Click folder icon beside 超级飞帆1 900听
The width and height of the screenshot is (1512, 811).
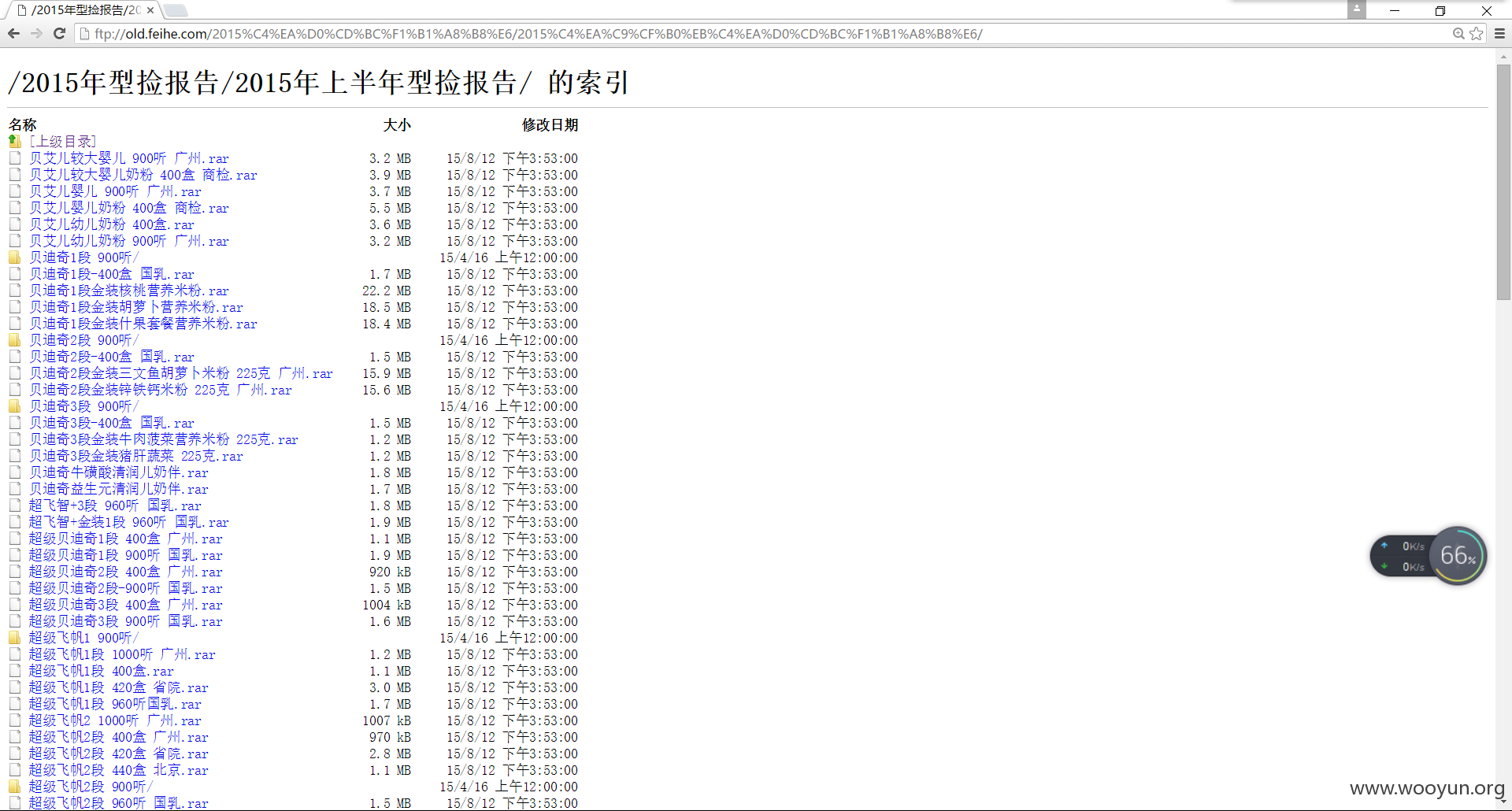coord(15,638)
